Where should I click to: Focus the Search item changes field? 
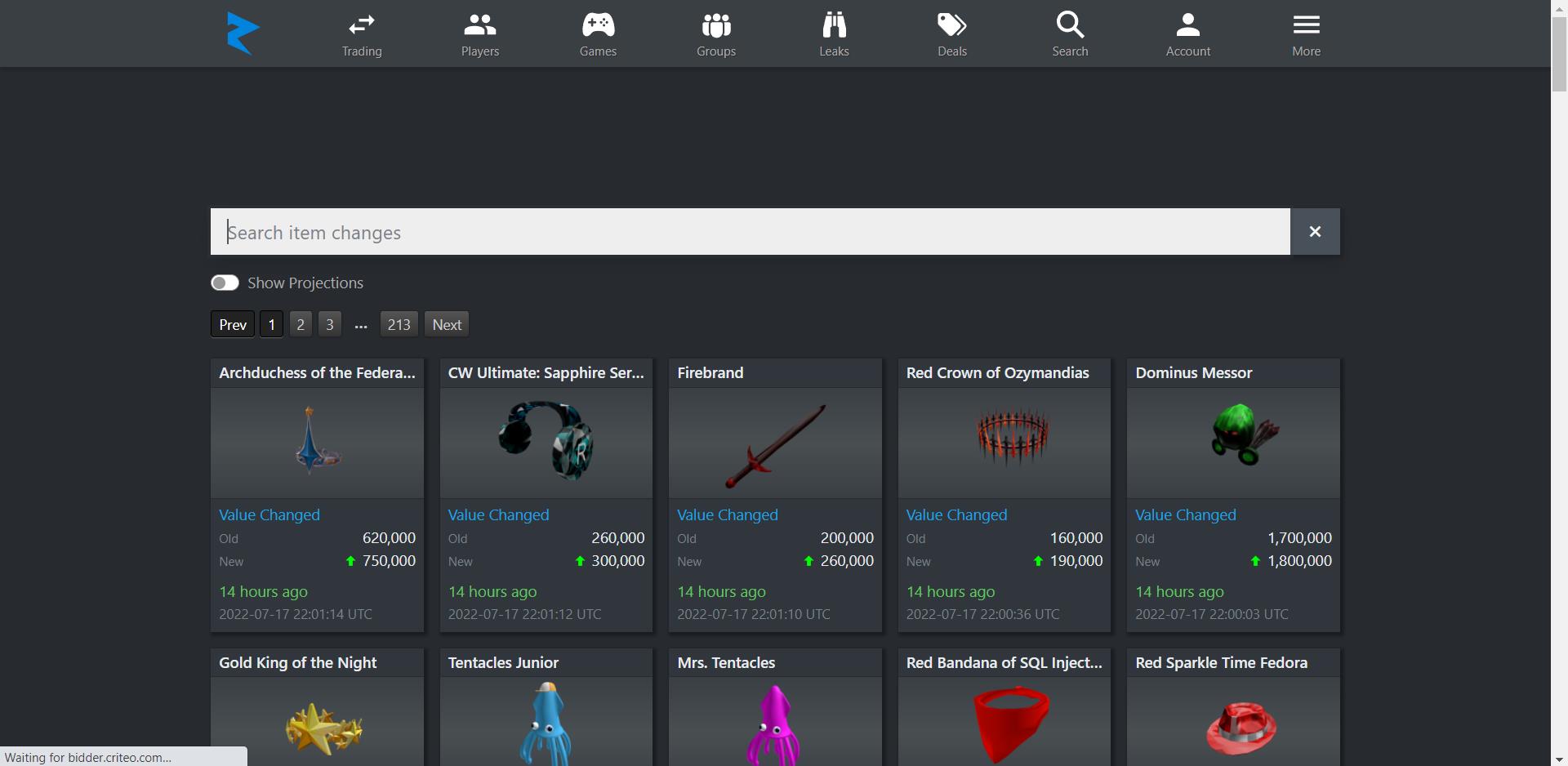751,232
